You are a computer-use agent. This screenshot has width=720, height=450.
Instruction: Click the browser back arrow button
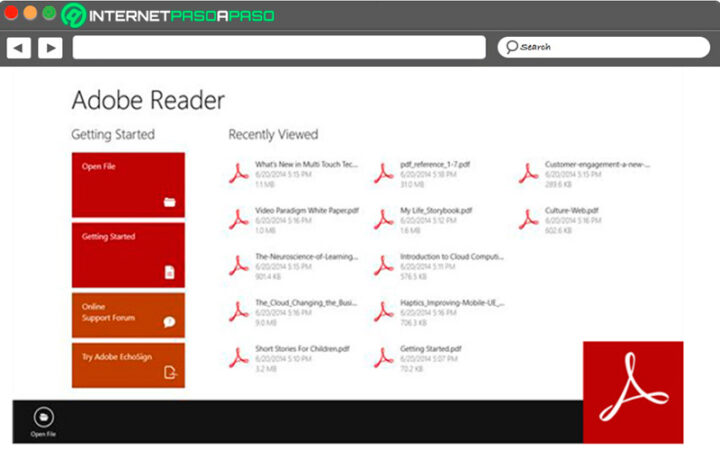coord(18,47)
